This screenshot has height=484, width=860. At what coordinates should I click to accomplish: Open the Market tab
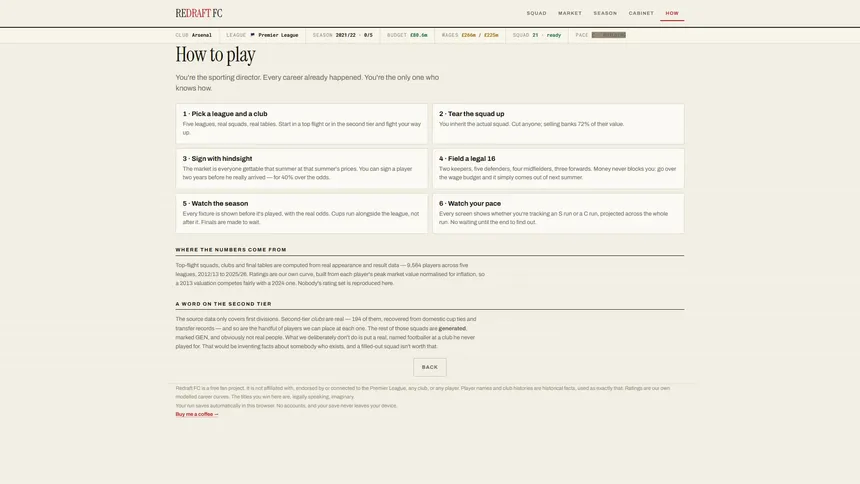click(570, 13)
